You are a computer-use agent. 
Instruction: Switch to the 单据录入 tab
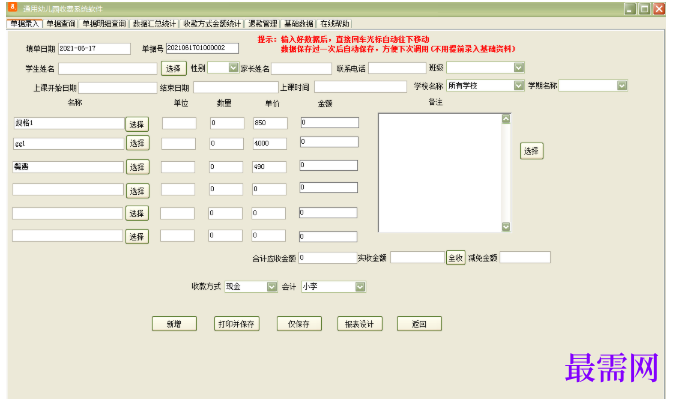click(25, 24)
